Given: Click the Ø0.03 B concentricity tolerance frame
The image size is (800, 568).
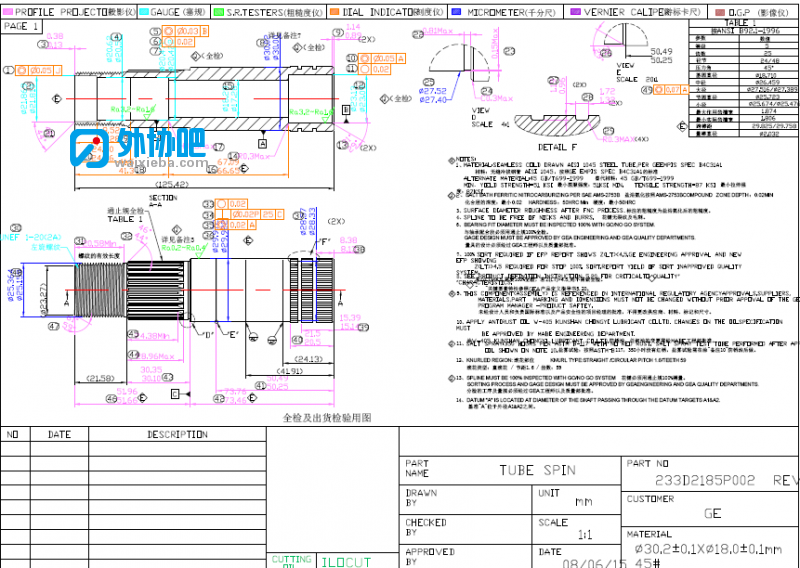Looking at the screenshot, I should point(186,31).
